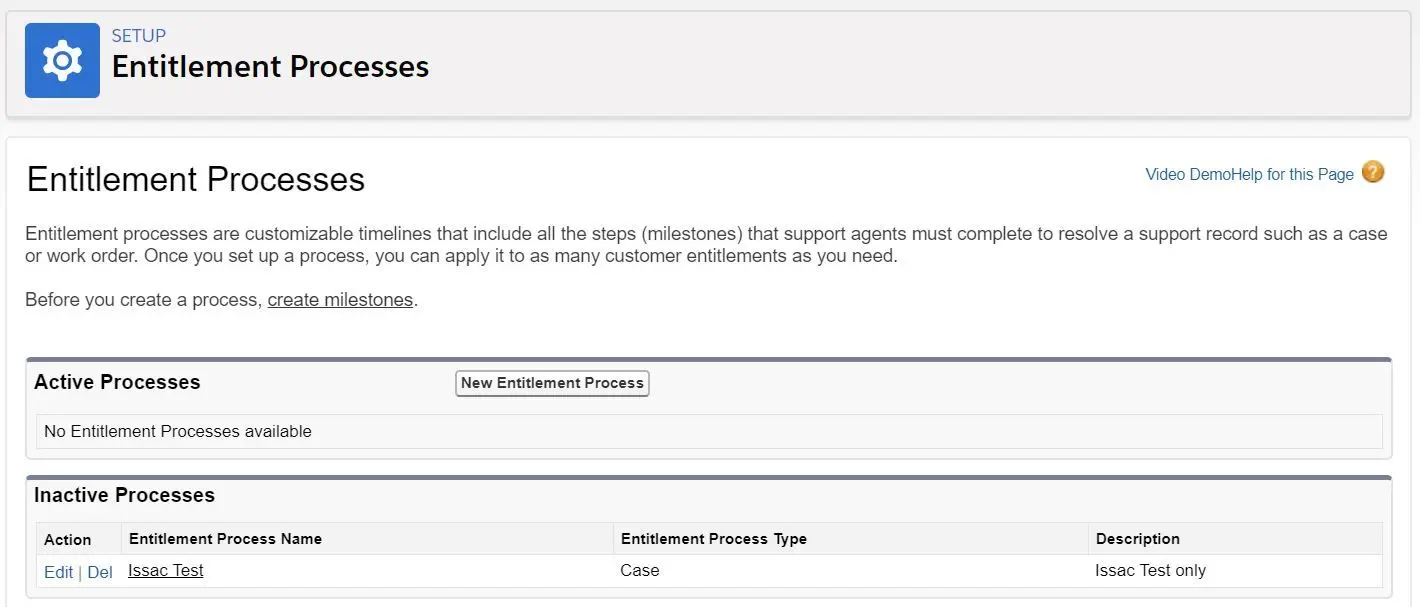Click the large Entitlement Processes page heading
1420x607 pixels.
coord(196,179)
